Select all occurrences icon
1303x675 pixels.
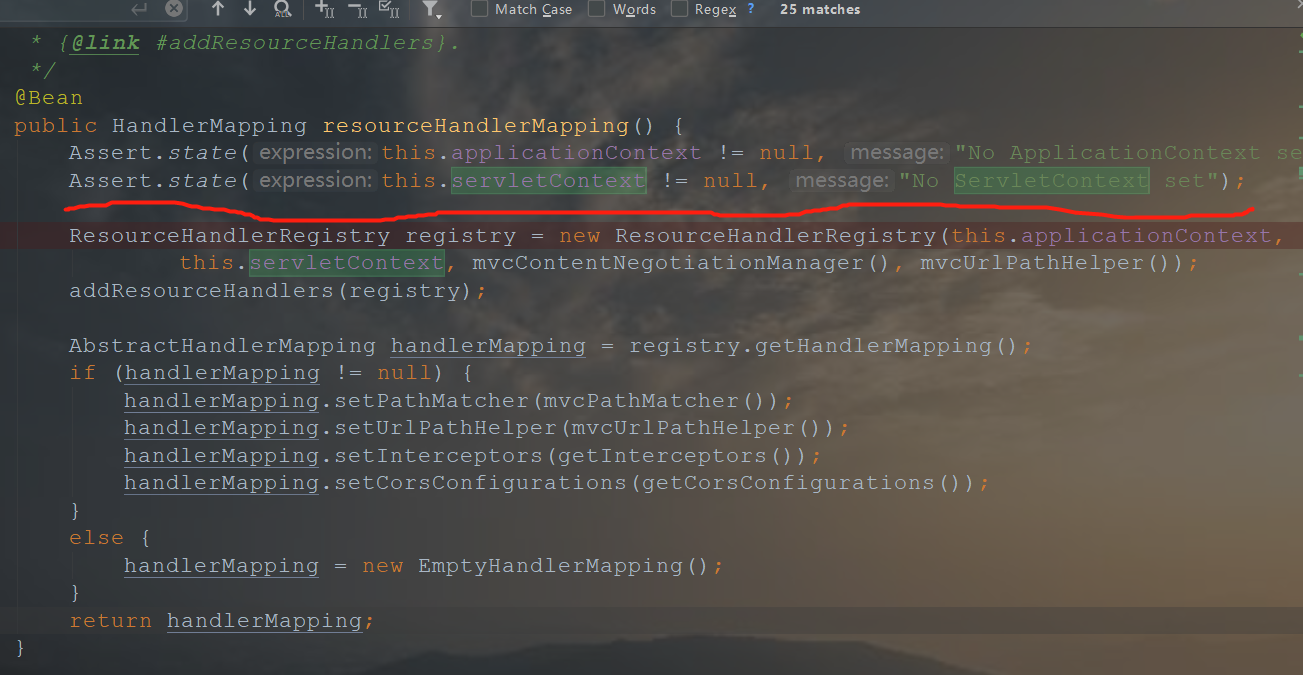point(390,10)
